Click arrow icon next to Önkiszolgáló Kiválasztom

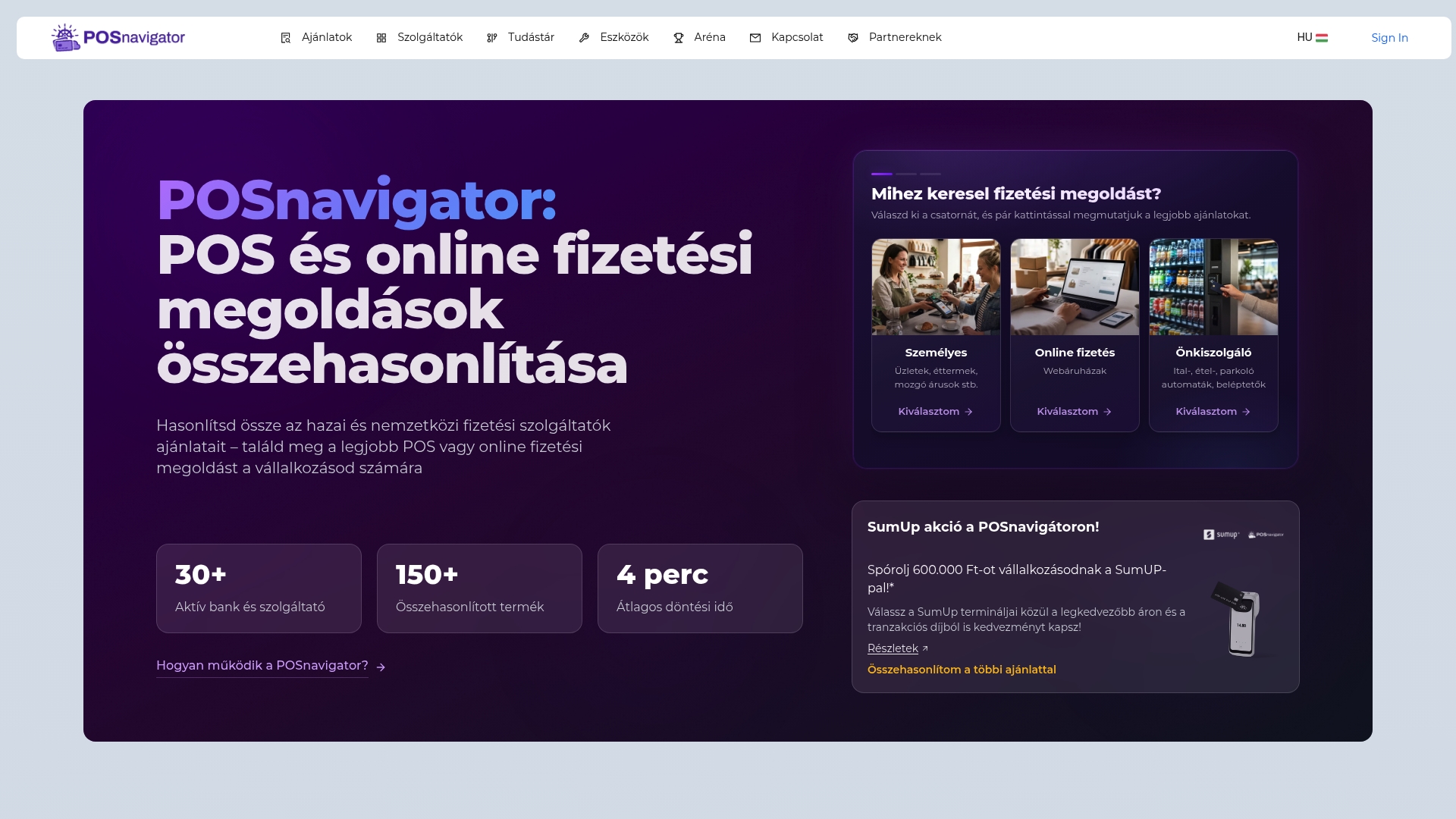1246,412
